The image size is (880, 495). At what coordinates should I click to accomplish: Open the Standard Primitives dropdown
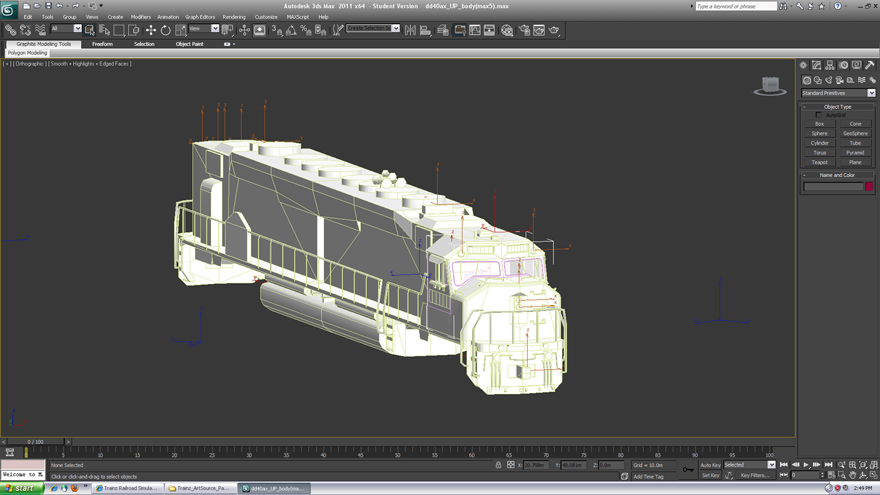click(x=838, y=93)
